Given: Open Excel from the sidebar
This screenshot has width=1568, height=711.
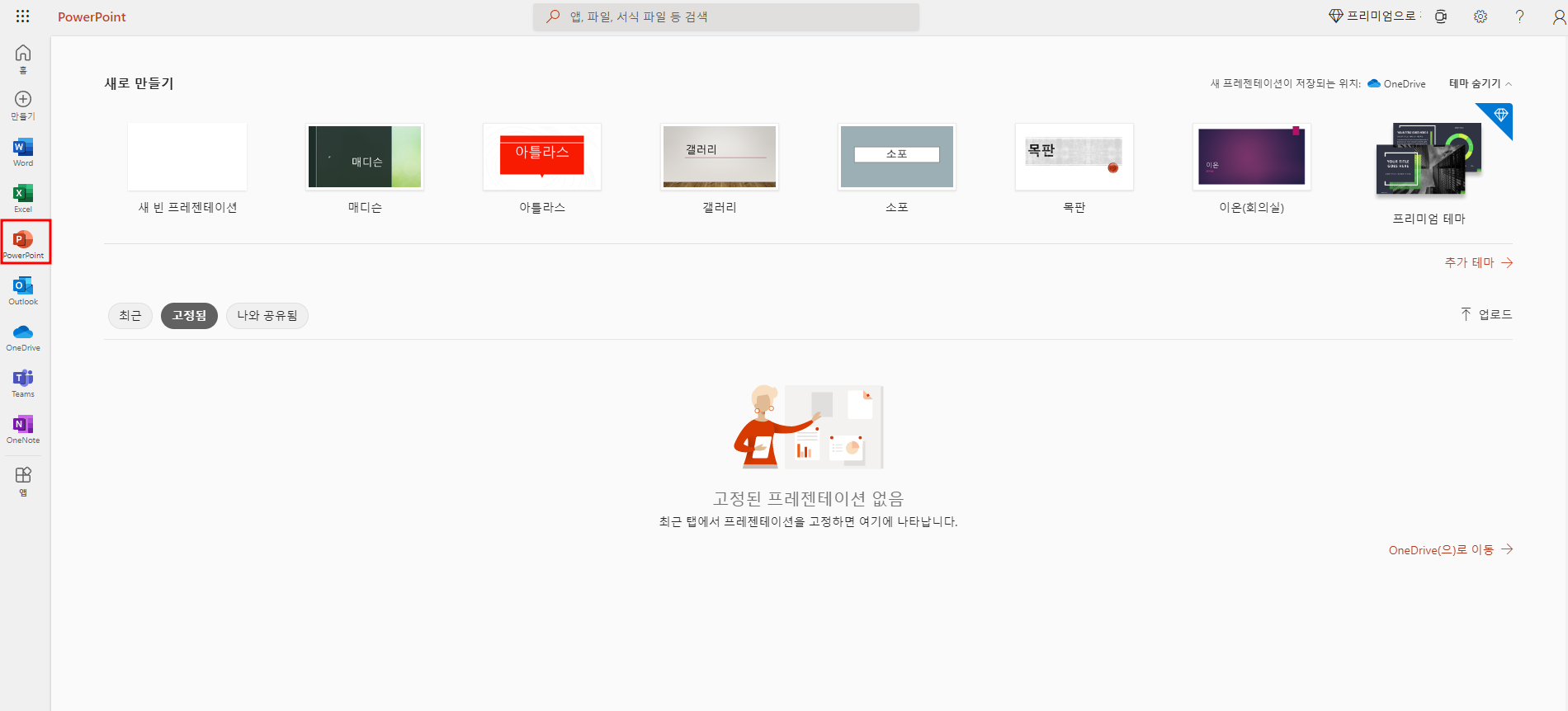Looking at the screenshot, I should [x=23, y=199].
